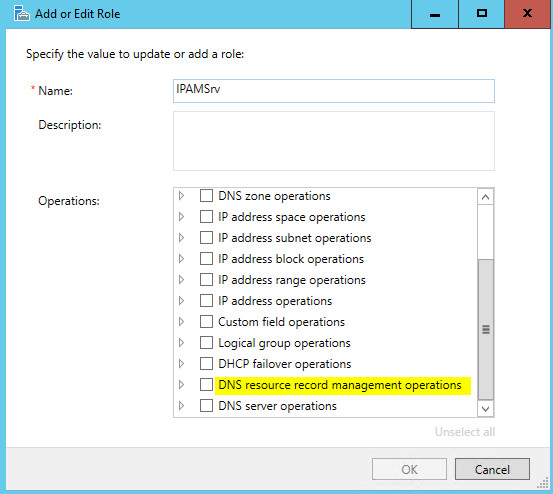Click the operations list scroll down arrow

(485, 409)
